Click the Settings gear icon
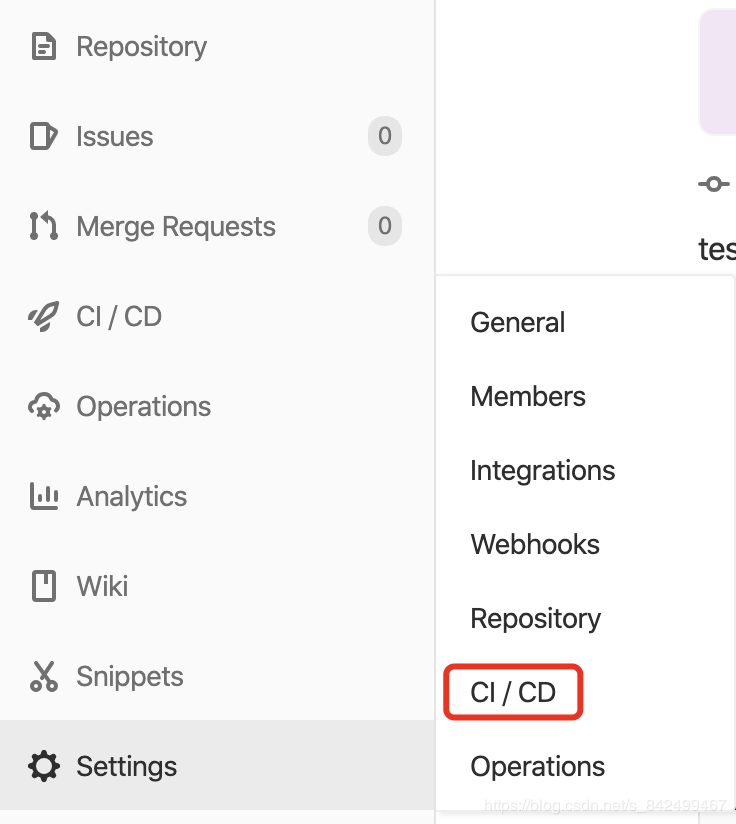Image resolution: width=736 pixels, height=824 pixels. tap(43, 767)
